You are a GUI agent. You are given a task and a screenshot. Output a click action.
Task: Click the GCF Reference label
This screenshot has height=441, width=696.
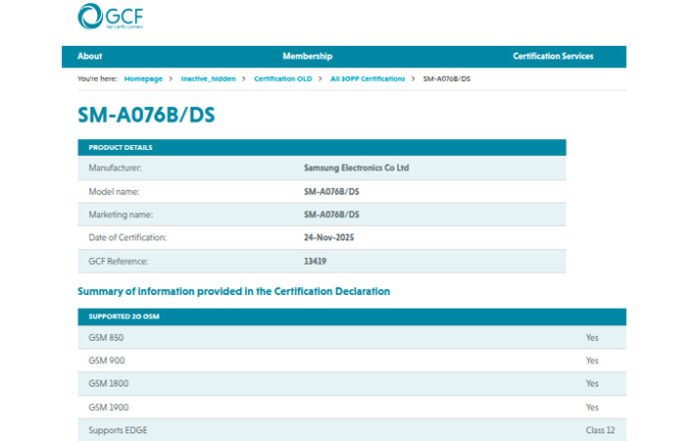118,261
